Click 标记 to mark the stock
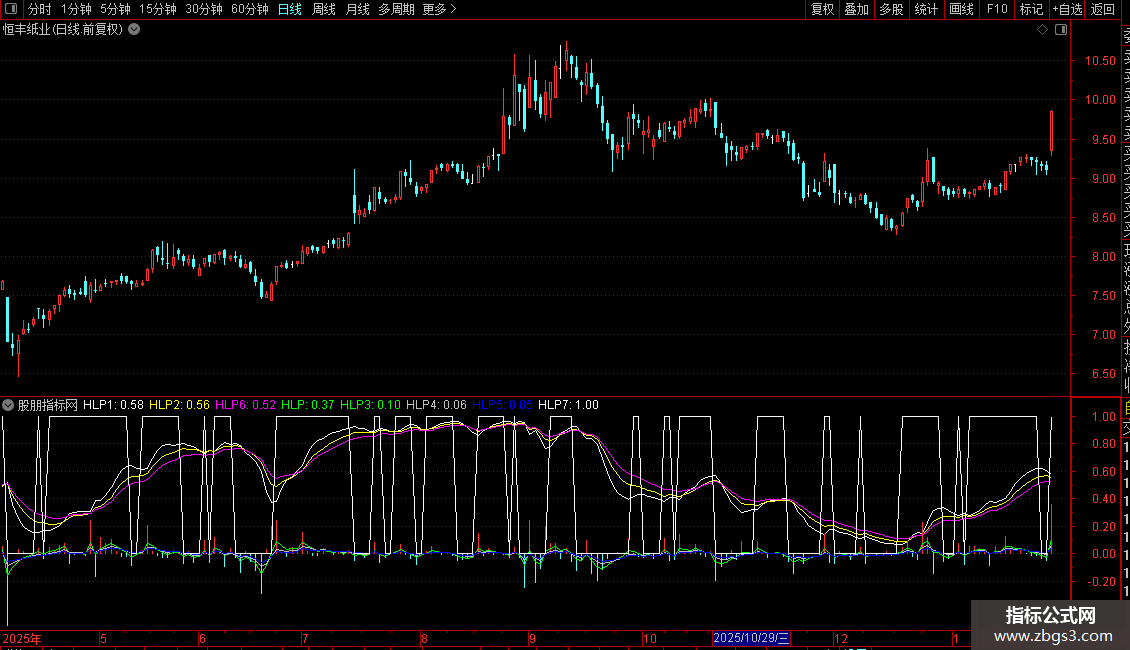The image size is (1130, 650). point(1031,10)
